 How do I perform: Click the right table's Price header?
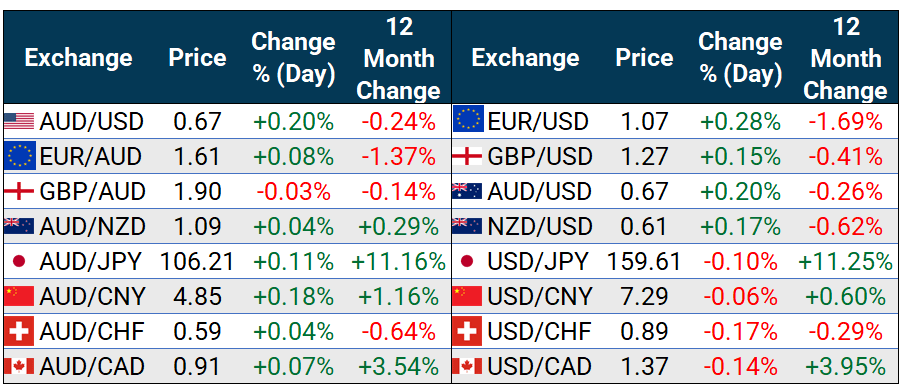[x=644, y=58]
